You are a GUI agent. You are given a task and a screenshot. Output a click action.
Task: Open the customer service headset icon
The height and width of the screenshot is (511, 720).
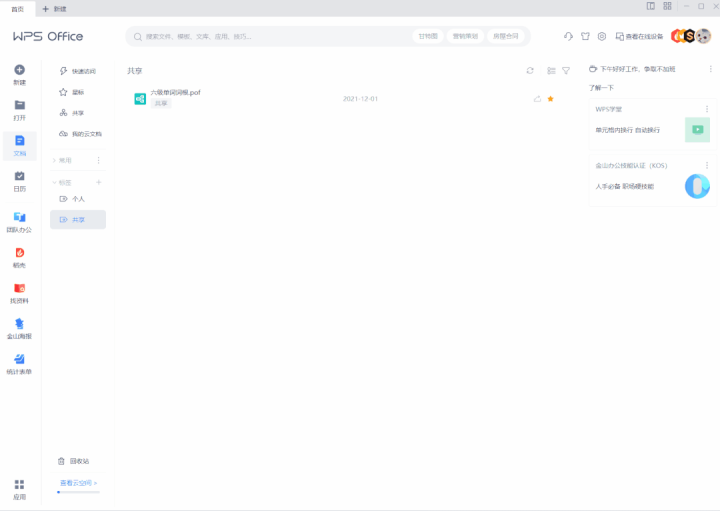click(568, 36)
